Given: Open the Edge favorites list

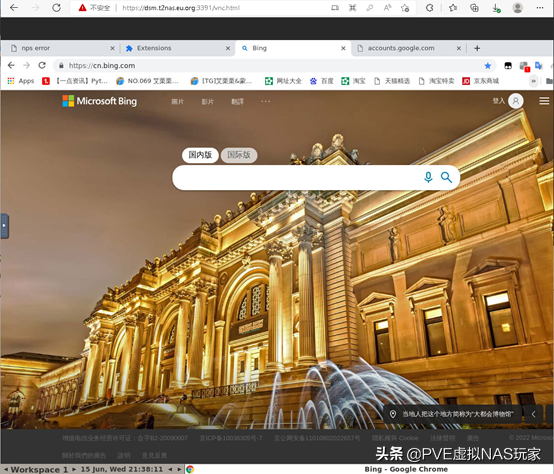Looking at the screenshot, I should pyautogui.click(x=453, y=7).
